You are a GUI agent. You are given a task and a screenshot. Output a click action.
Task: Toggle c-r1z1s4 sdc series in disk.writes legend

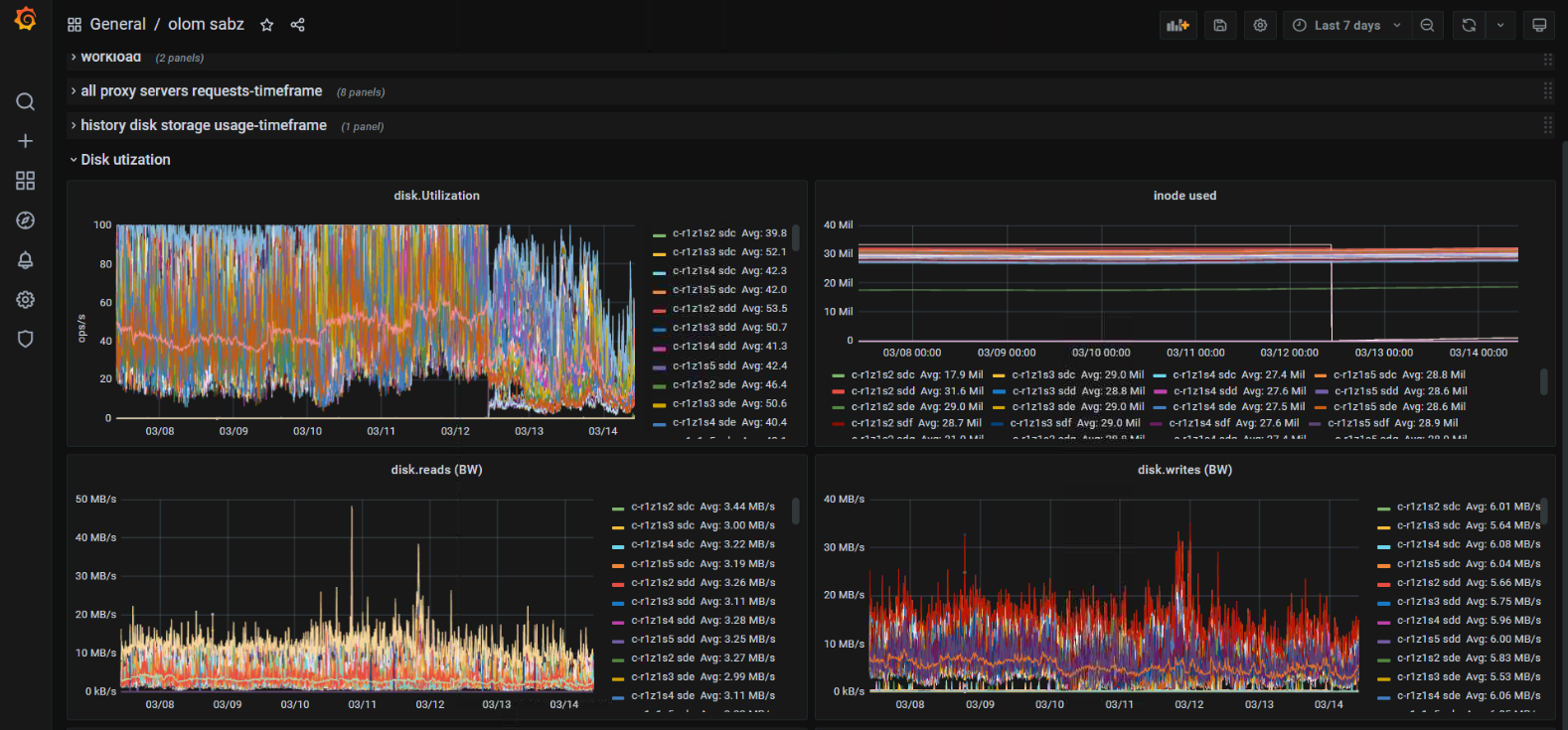point(1428,544)
